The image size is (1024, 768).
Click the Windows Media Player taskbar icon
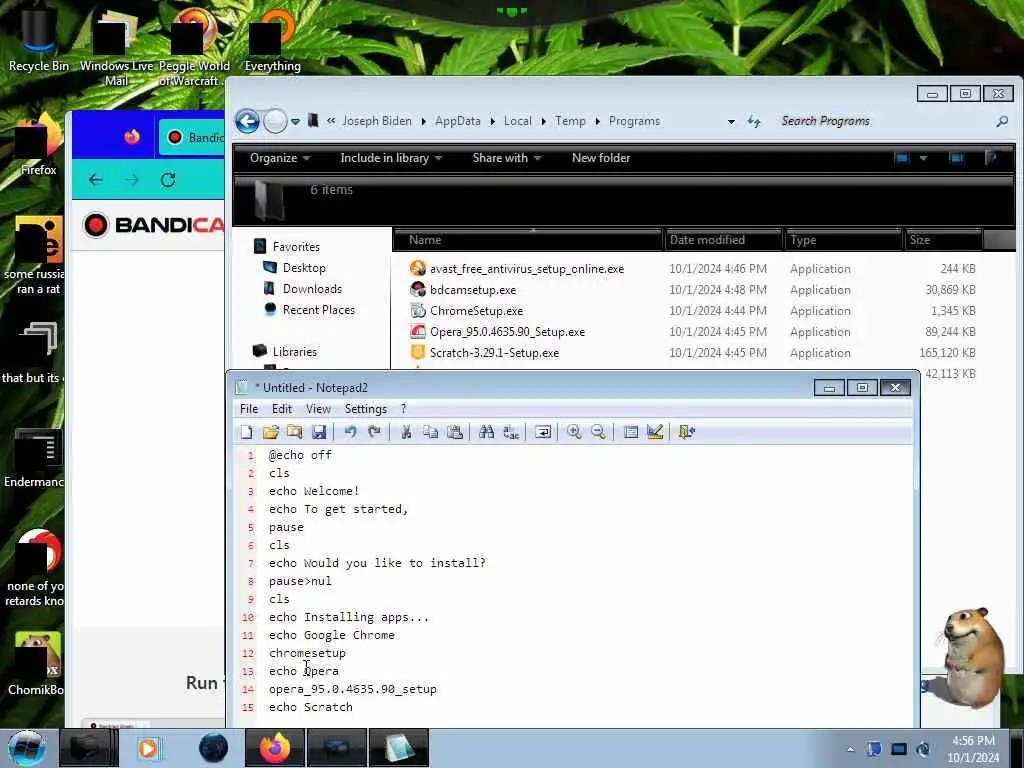click(x=148, y=748)
